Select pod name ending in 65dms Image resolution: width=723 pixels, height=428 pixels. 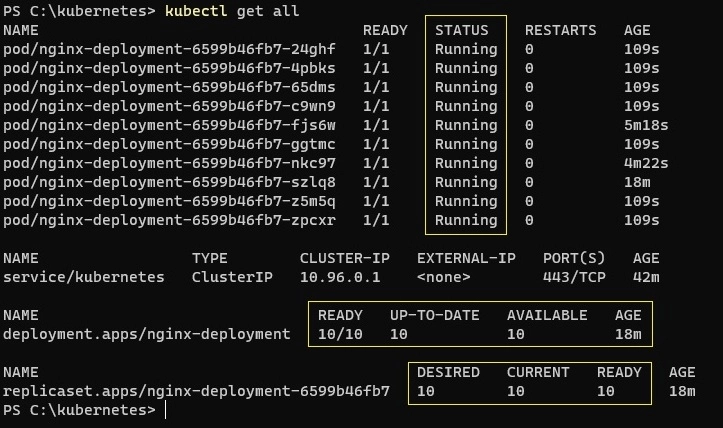pos(169,87)
